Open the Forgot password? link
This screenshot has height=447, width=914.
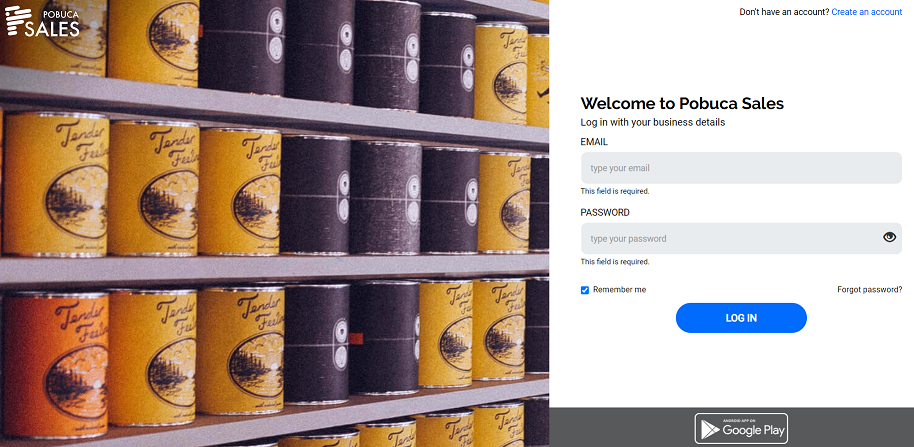pos(869,289)
